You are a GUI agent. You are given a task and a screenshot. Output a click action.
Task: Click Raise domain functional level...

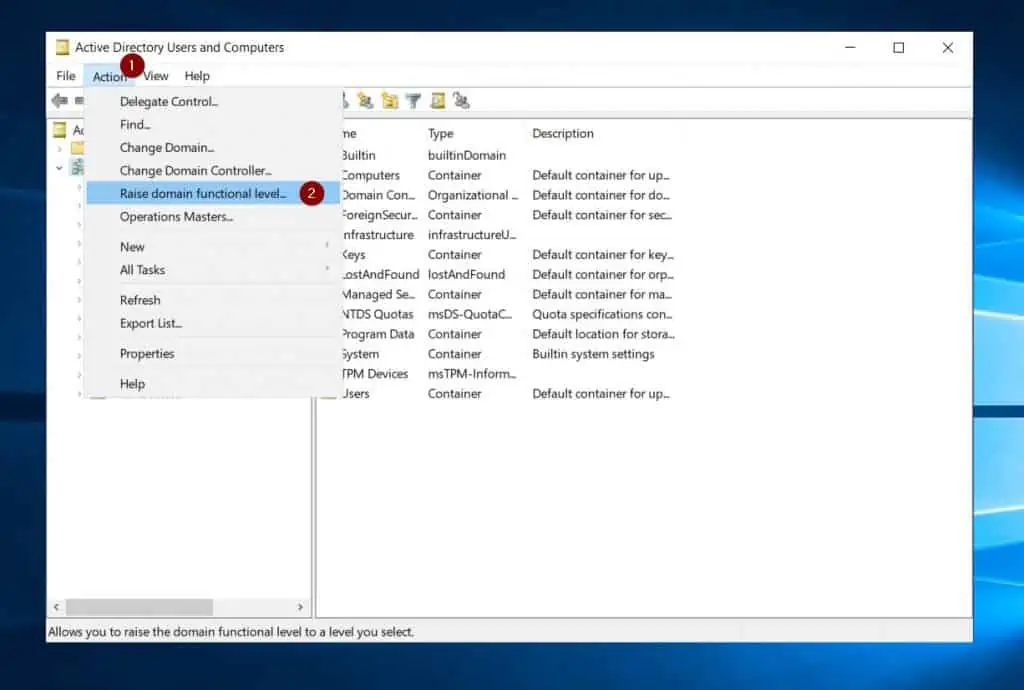click(x=214, y=193)
